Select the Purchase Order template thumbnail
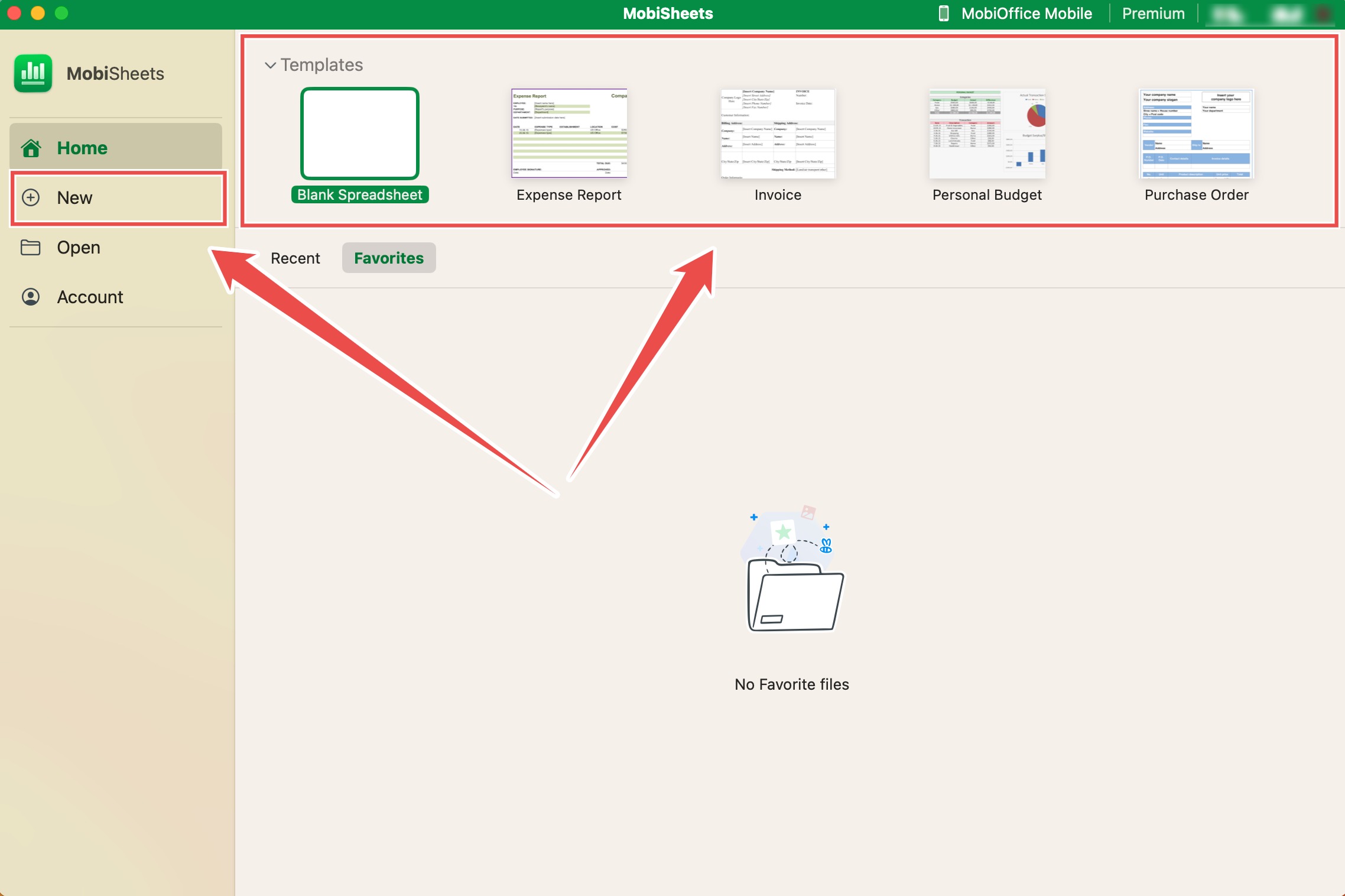 click(1197, 134)
